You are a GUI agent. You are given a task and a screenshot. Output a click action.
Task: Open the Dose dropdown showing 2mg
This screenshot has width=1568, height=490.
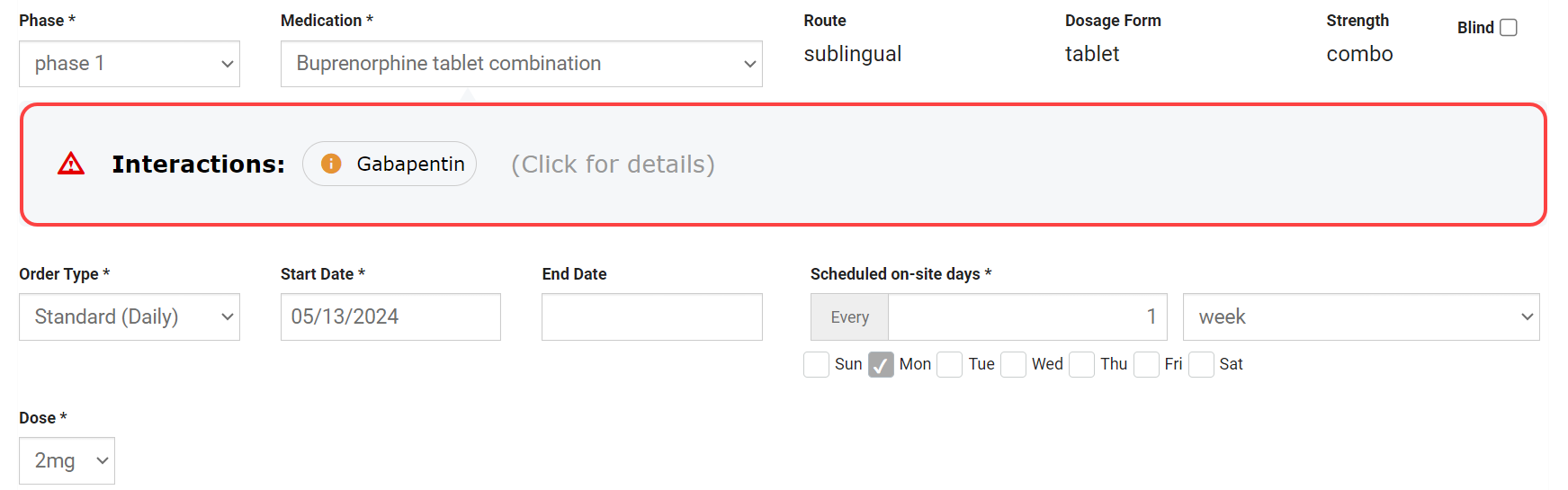(67, 461)
